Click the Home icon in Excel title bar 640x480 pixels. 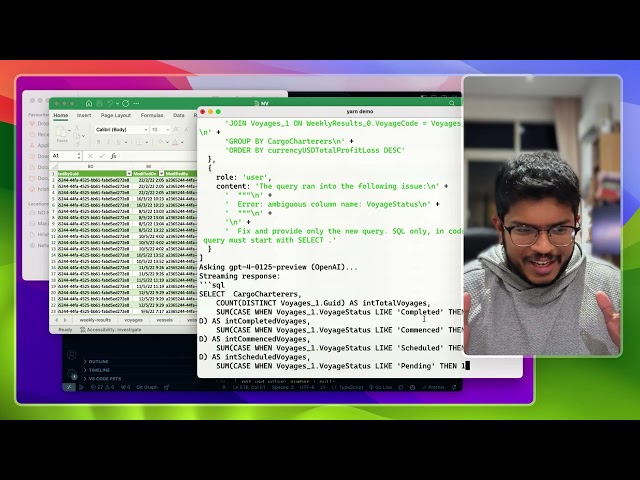pyautogui.click(x=89, y=104)
